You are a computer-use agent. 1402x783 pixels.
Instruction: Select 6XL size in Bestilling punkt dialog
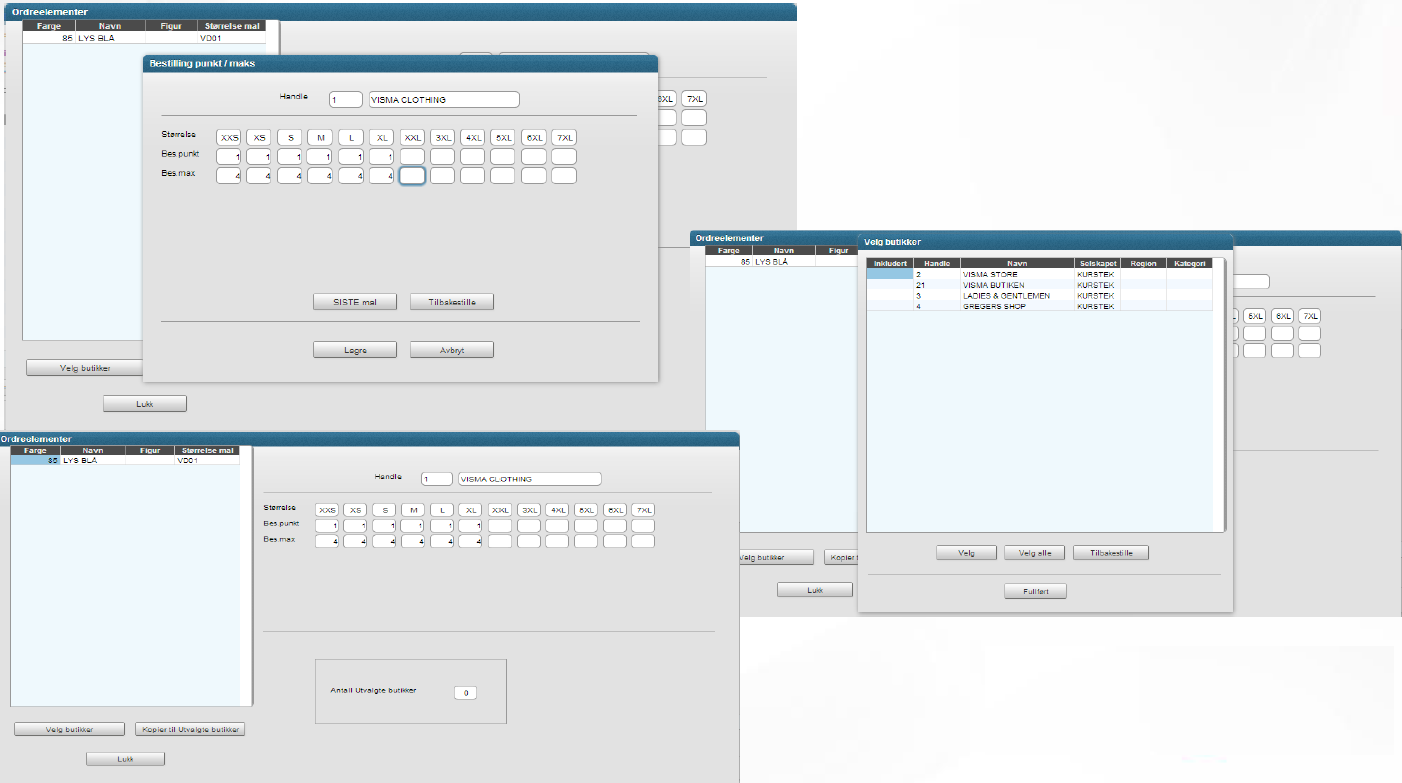(534, 137)
